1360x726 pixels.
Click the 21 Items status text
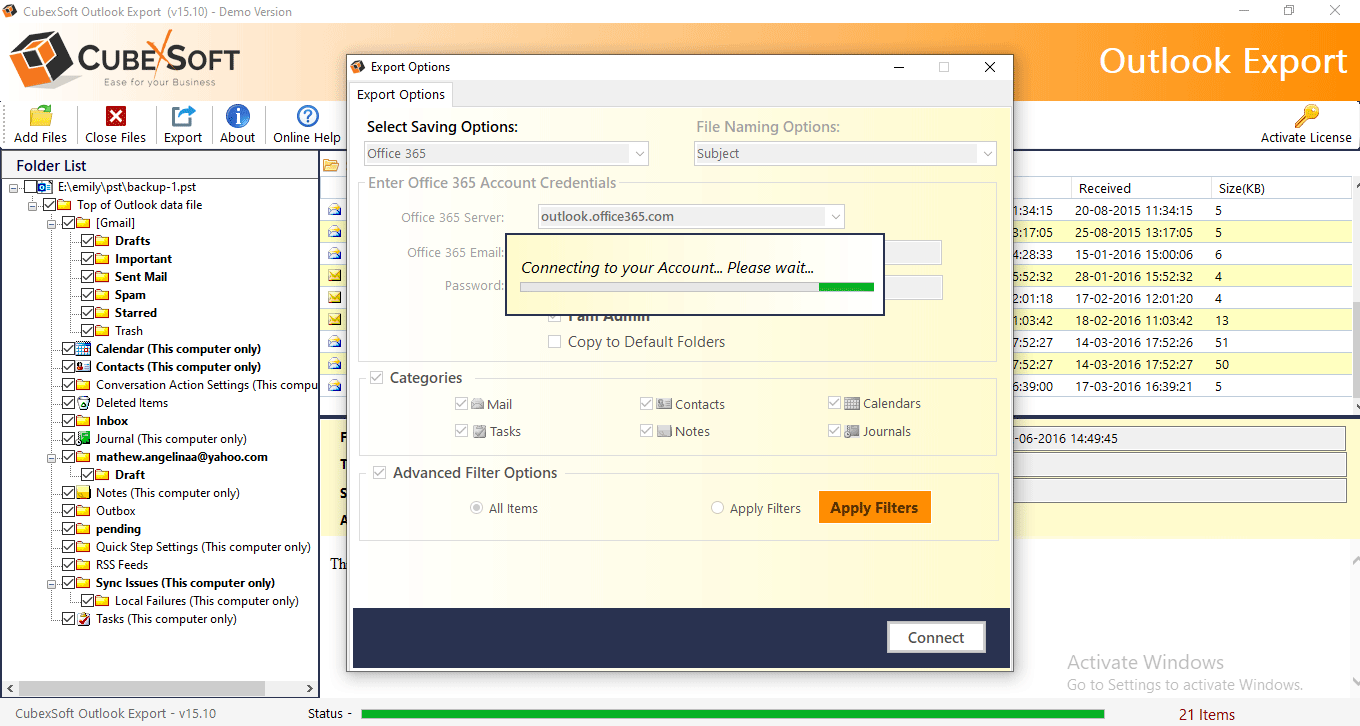(x=1206, y=714)
